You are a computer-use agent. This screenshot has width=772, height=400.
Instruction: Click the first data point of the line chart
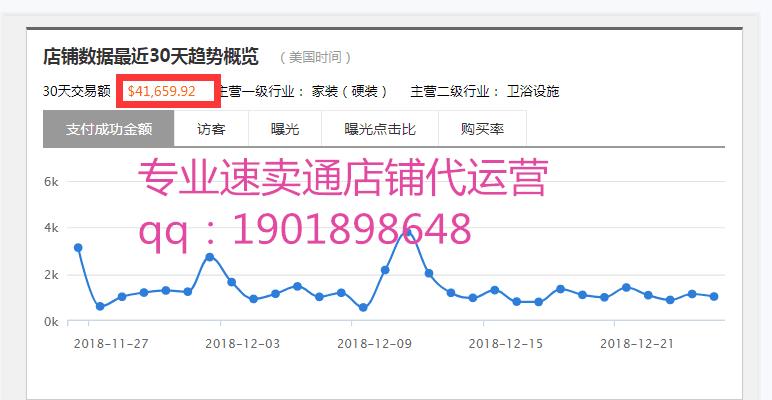coord(78,248)
